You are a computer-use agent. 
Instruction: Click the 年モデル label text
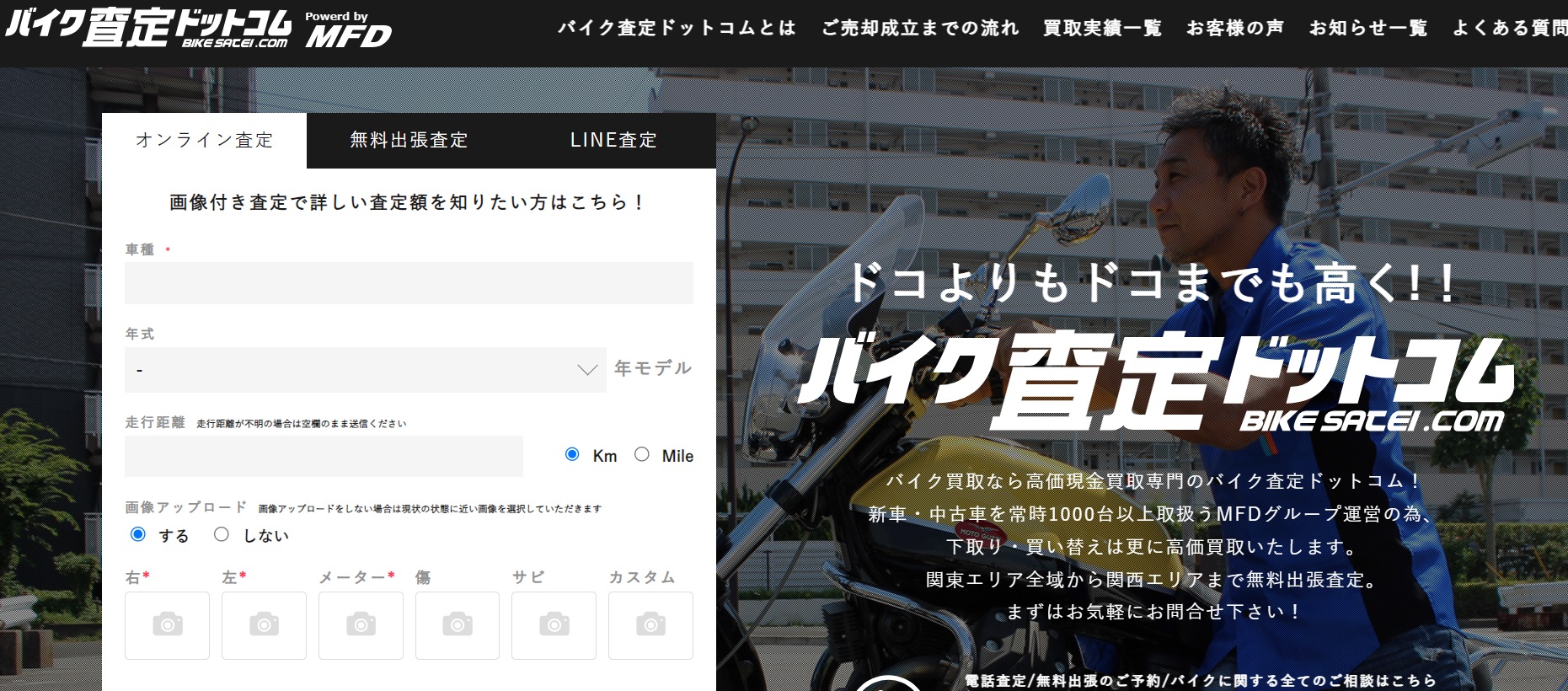(653, 368)
